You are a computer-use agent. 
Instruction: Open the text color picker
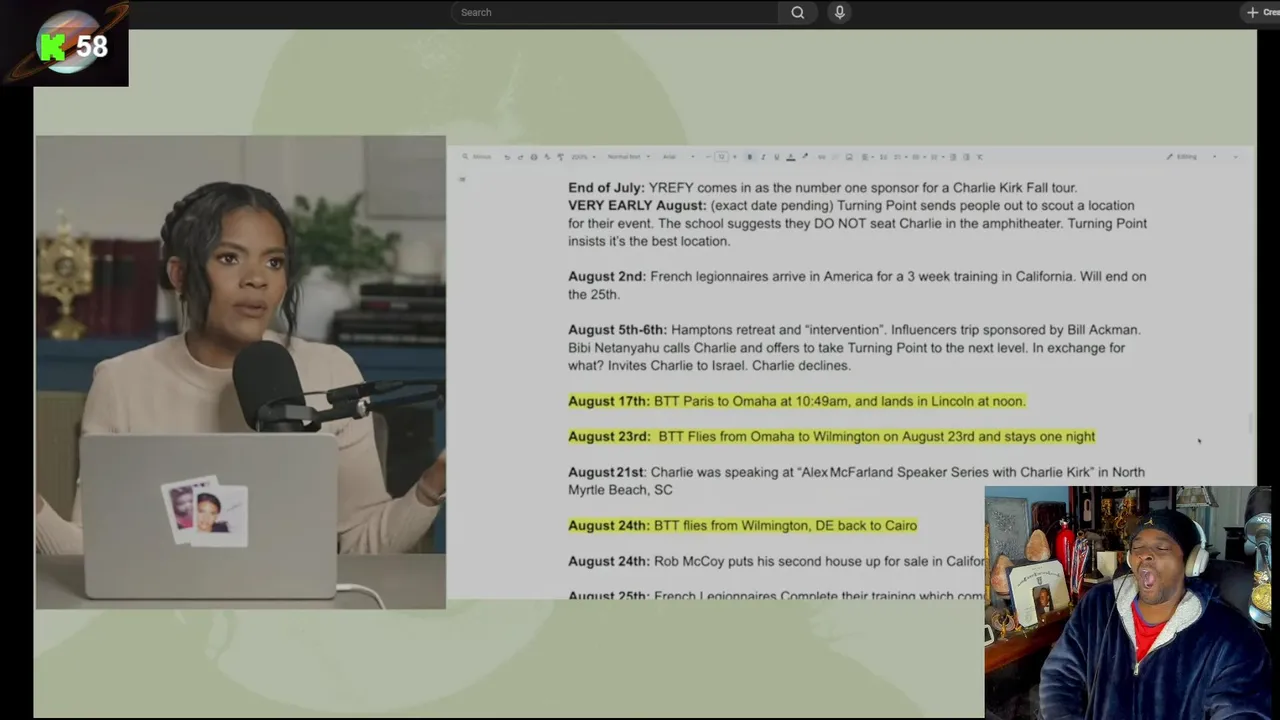tap(791, 157)
